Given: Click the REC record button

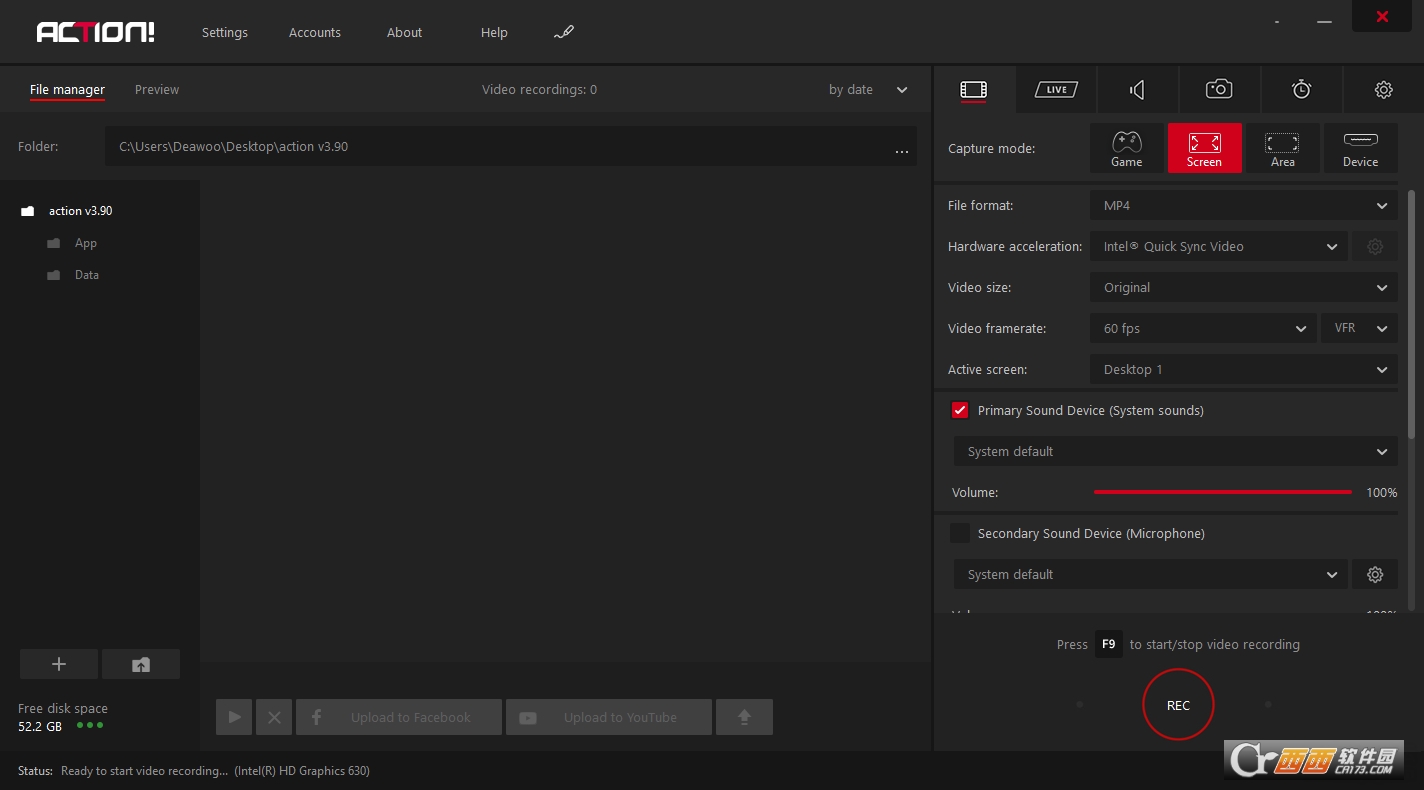Looking at the screenshot, I should (1178, 705).
